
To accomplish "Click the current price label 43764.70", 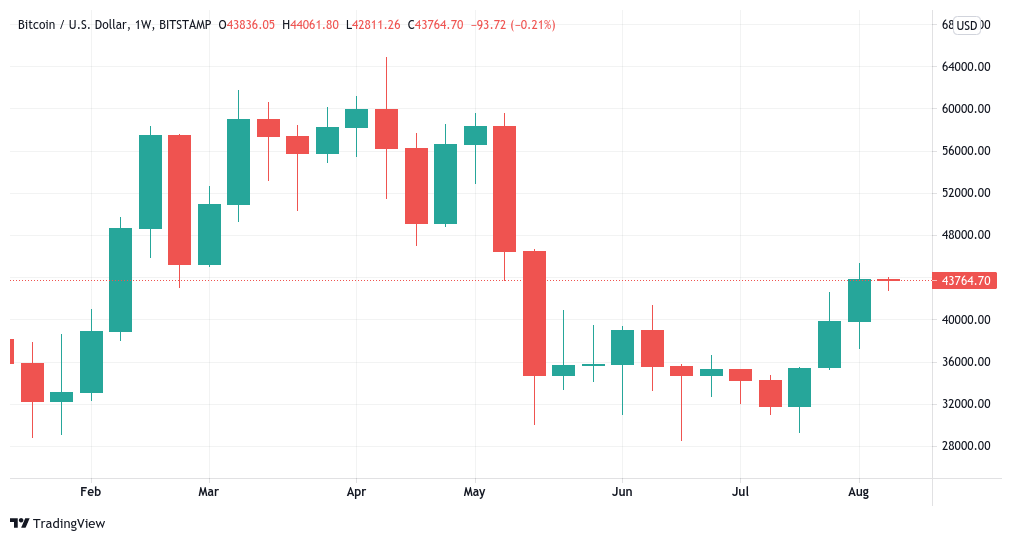I will click(965, 281).
